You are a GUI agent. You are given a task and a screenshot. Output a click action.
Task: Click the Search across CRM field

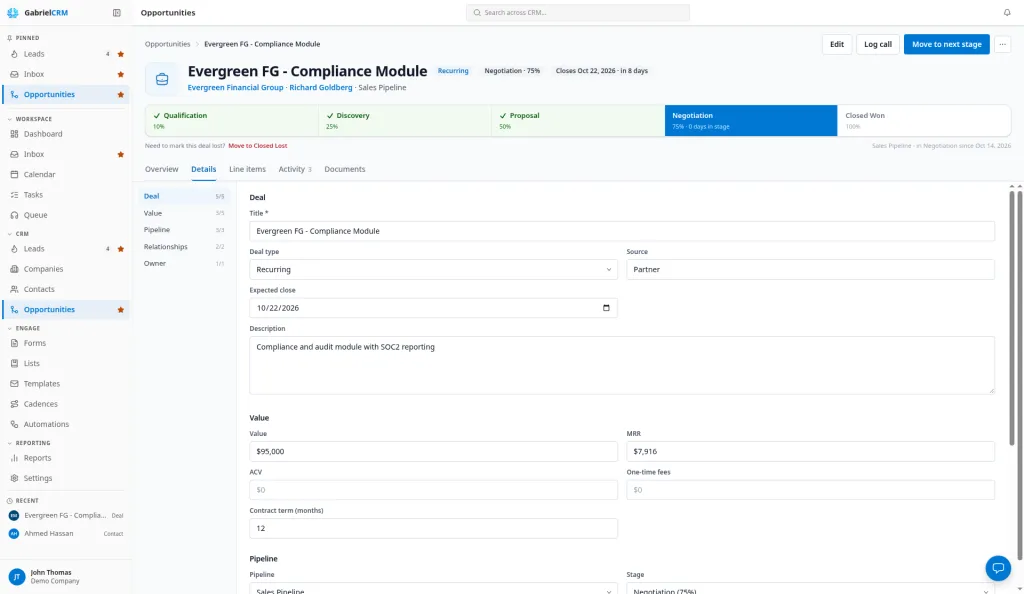[577, 12]
